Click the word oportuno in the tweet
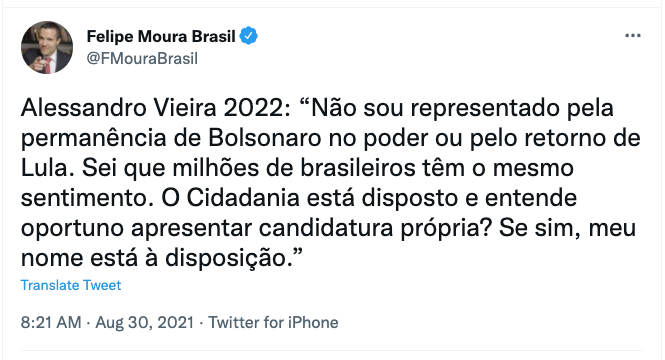Viewport: 665px width, 360px height. [x=73, y=229]
